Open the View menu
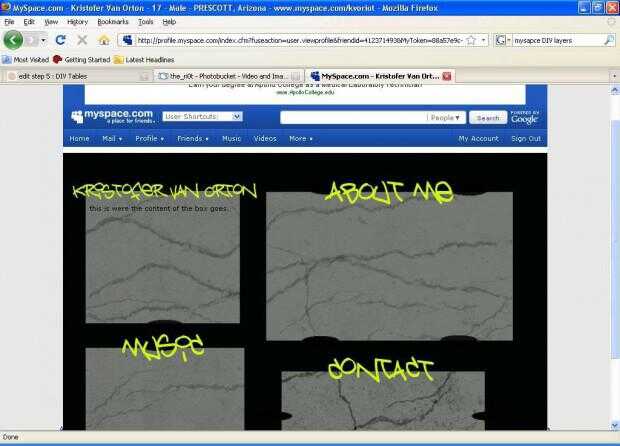The image size is (620, 446). (51, 22)
